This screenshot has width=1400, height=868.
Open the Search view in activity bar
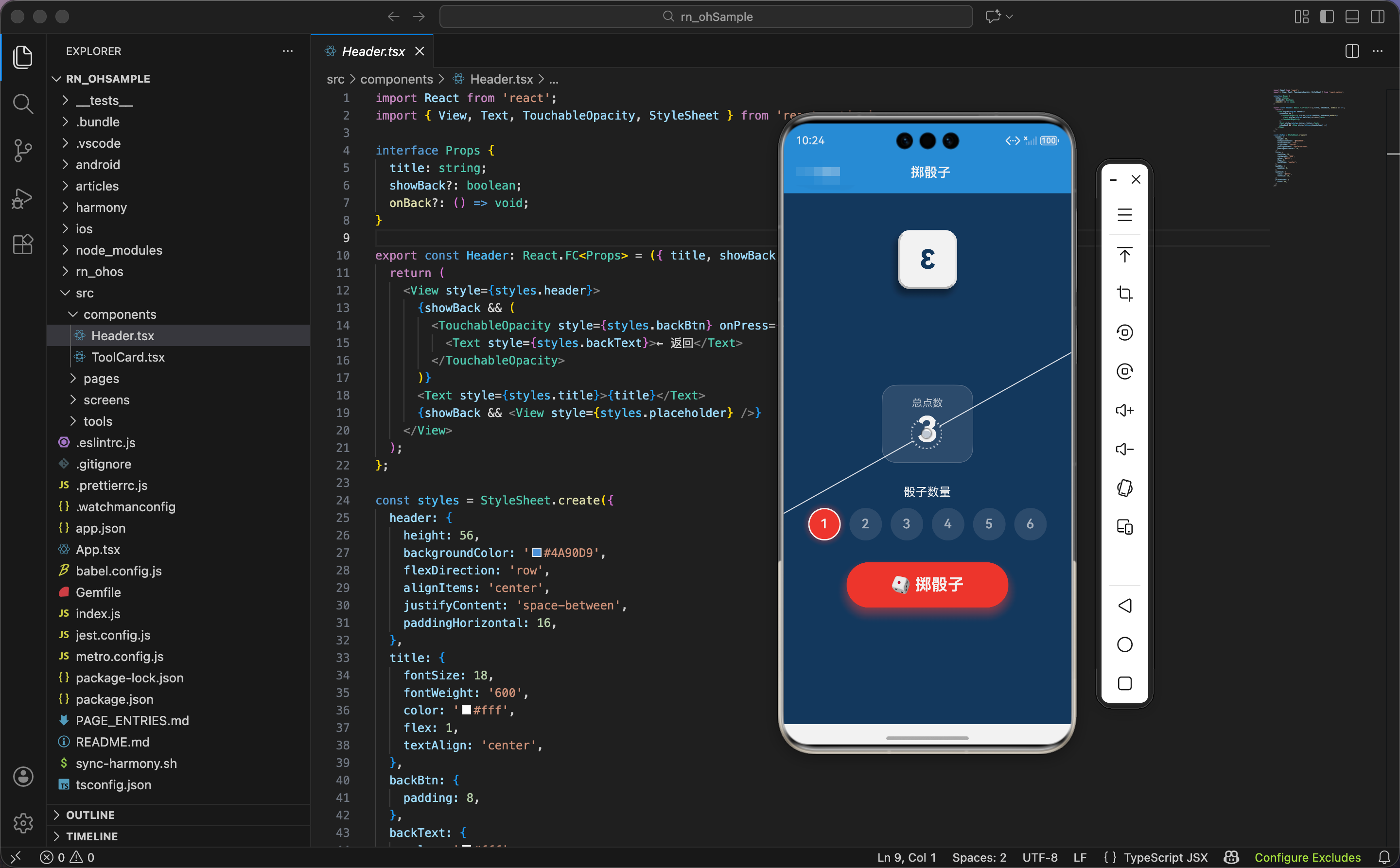pos(22,104)
